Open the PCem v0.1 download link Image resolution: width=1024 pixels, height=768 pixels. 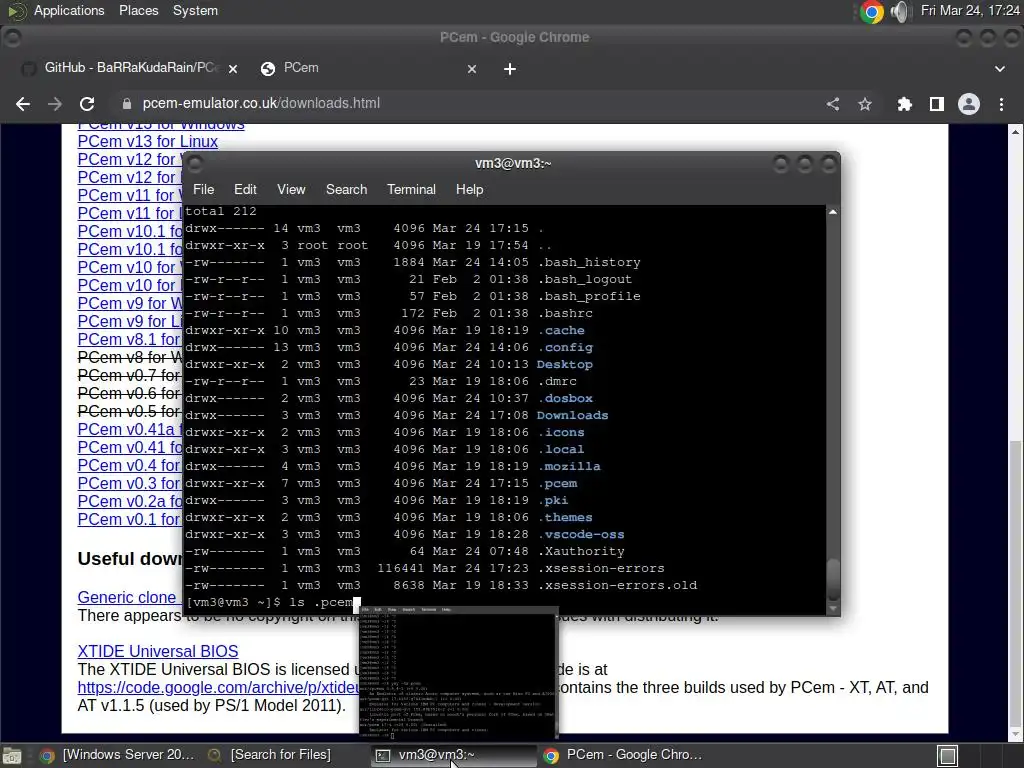[129, 520]
